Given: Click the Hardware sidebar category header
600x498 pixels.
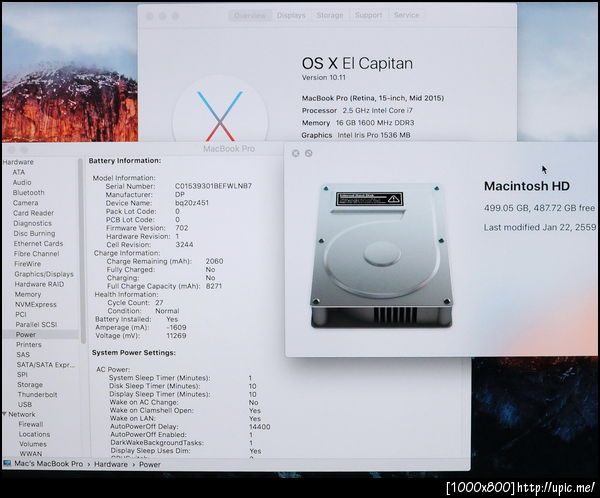Looking at the screenshot, I should tap(18, 162).
